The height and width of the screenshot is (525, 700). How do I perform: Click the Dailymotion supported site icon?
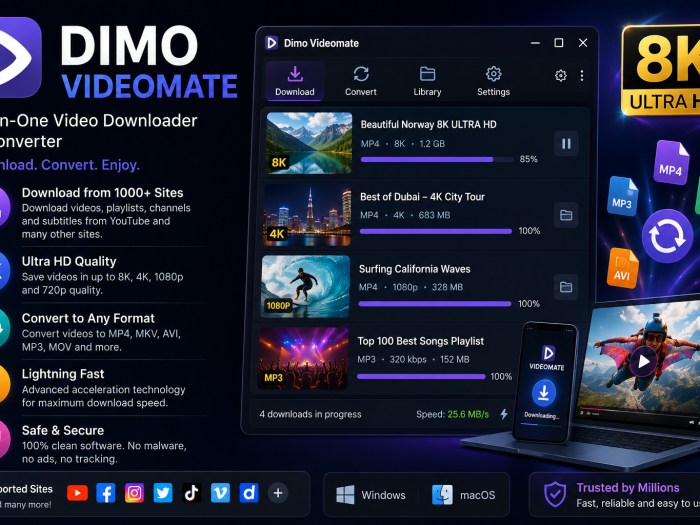click(x=249, y=493)
